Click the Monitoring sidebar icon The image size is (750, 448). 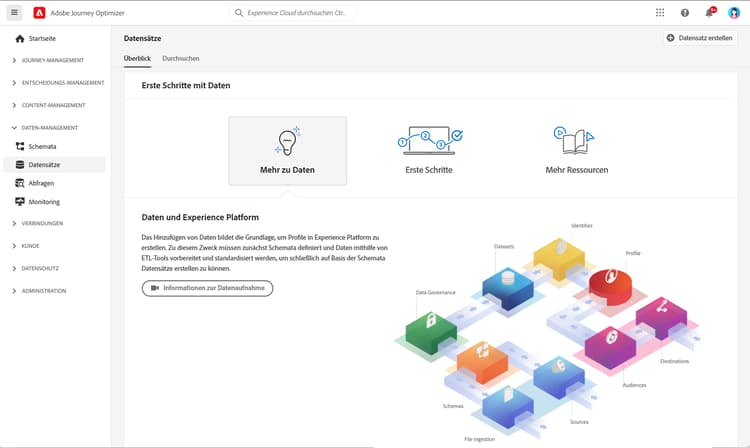[x=20, y=202]
